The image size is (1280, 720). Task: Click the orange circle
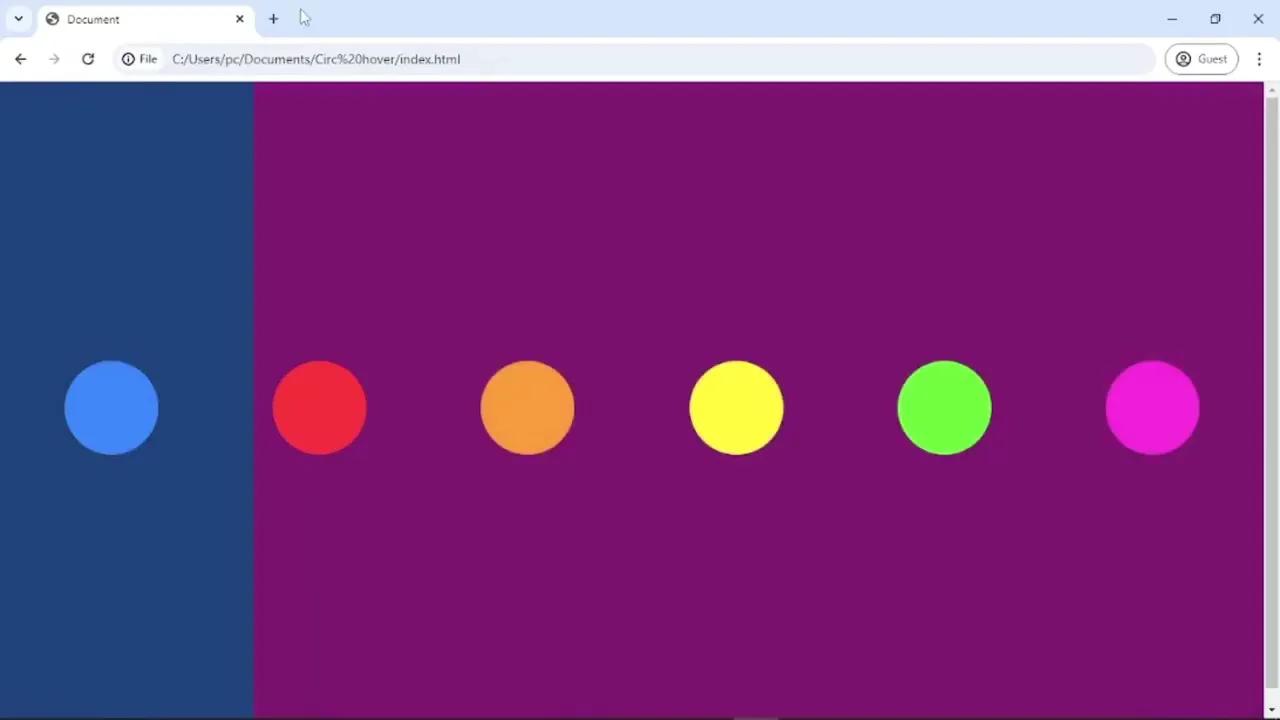pos(527,408)
